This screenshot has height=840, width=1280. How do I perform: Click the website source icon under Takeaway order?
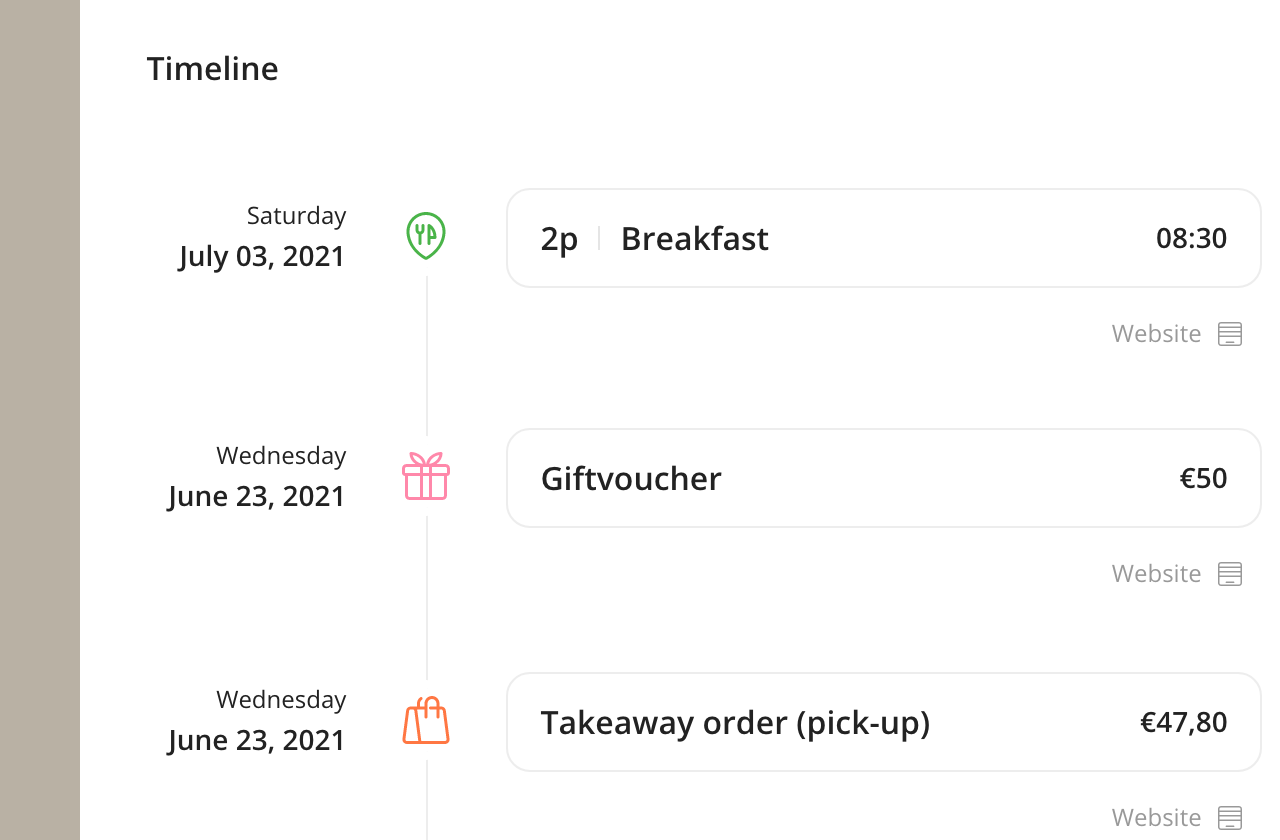[1230, 818]
